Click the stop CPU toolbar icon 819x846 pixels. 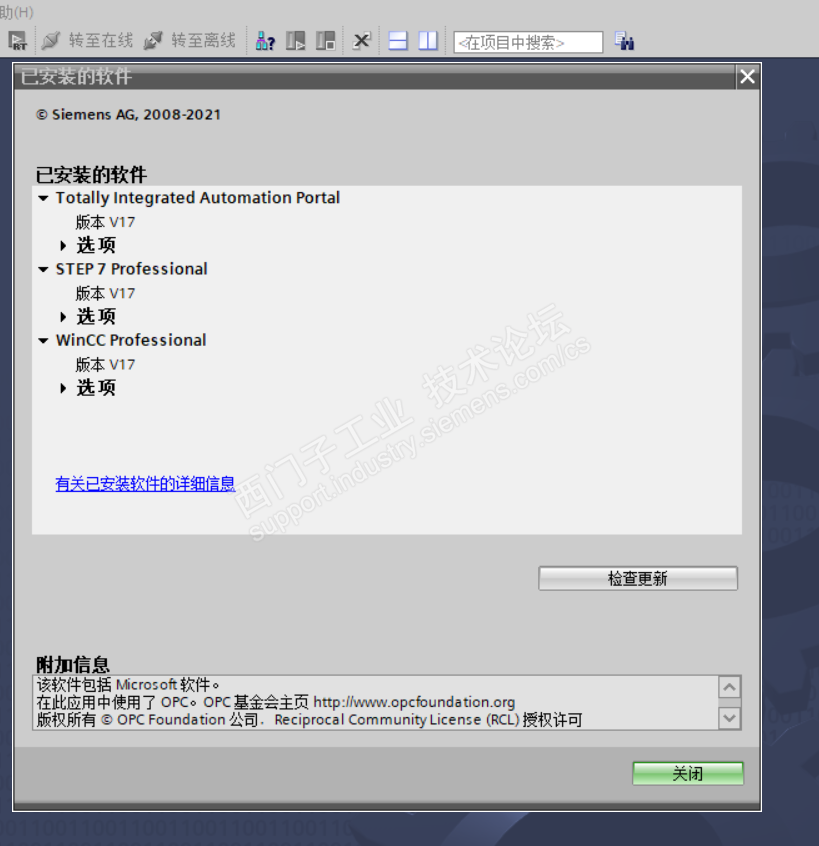point(325,41)
